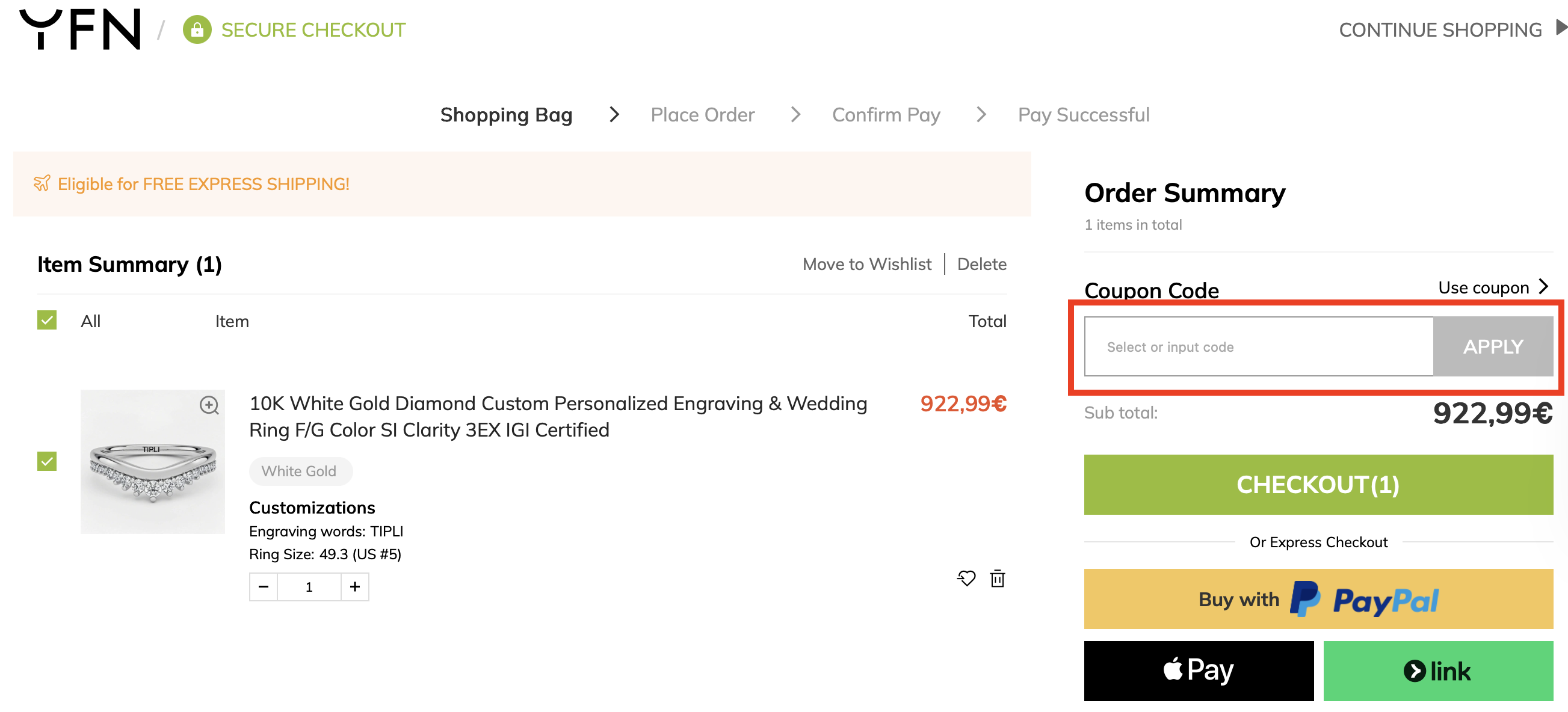The image size is (1568, 712).
Task: Toggle the All items checkbox
Action: (47, 320)
